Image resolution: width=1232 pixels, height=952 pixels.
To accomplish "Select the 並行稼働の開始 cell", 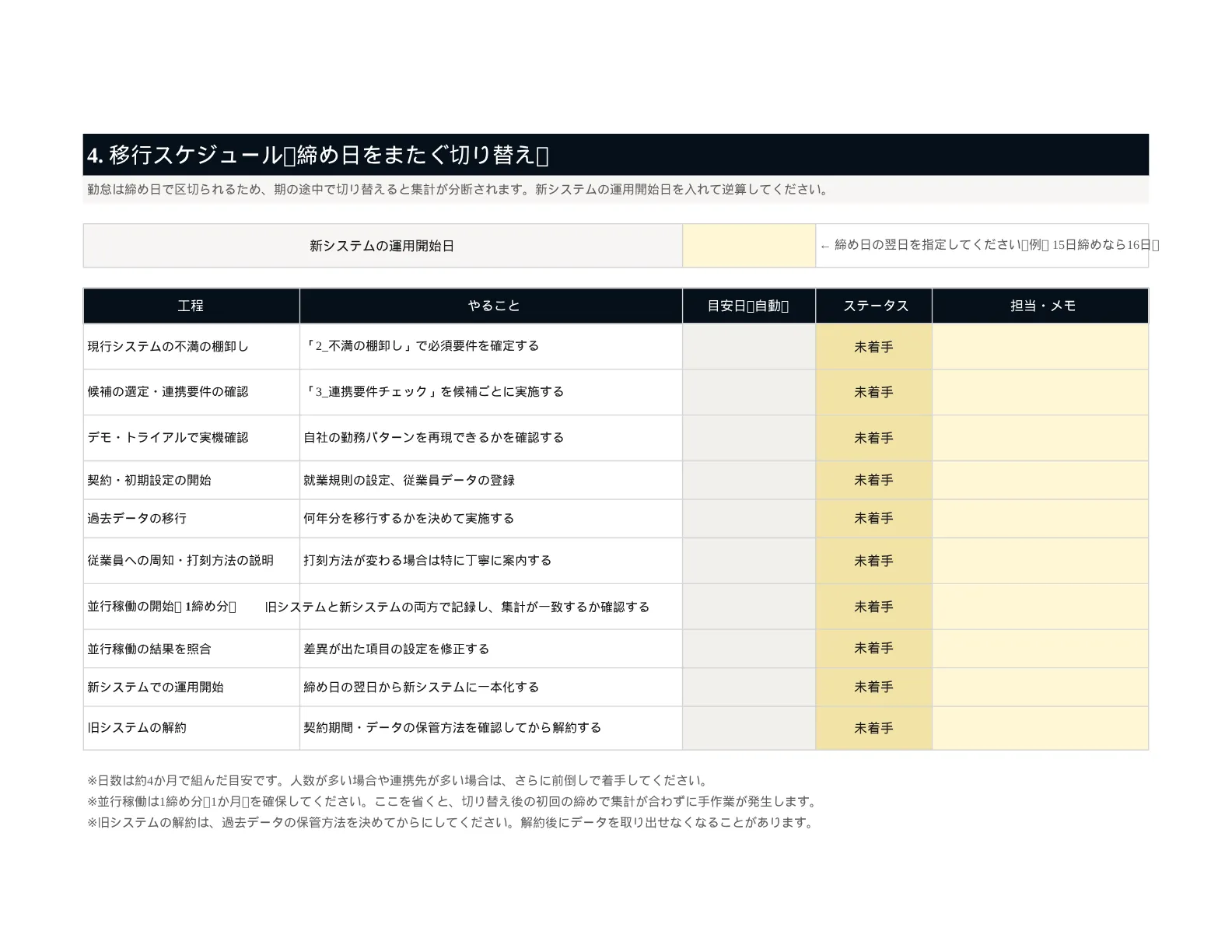I will point(191,607).
